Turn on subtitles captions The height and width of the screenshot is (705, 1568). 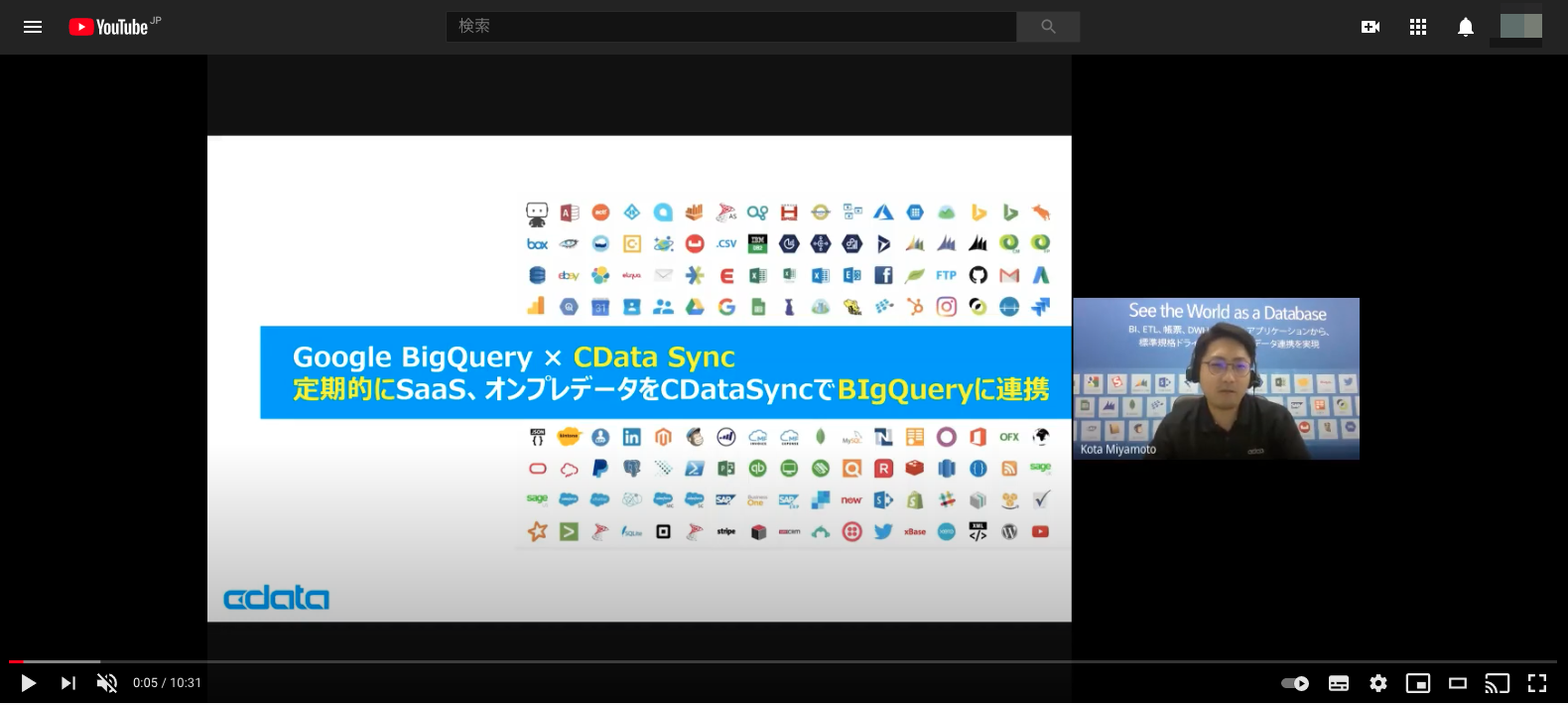tap(1339, 683)
